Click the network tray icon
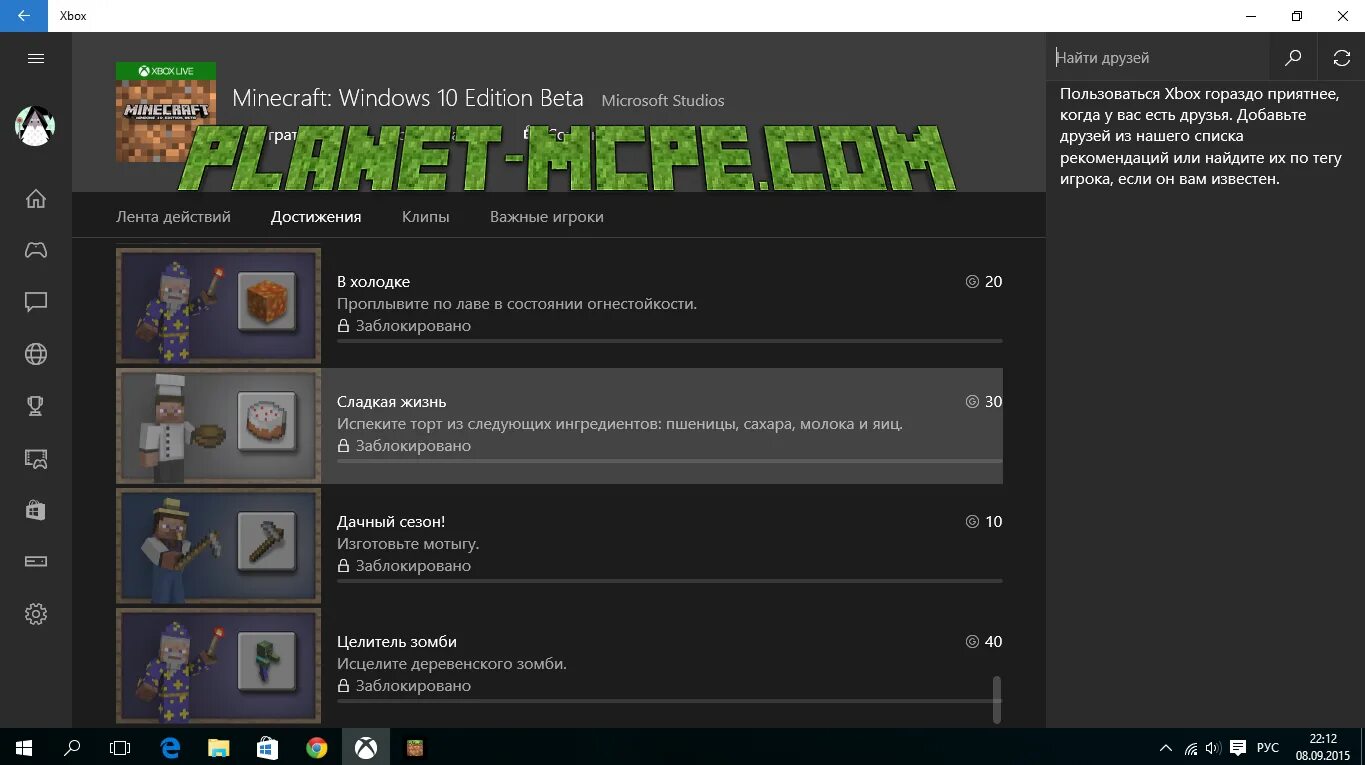This screenshot has height=765, width=1365. pos(1190,747)
